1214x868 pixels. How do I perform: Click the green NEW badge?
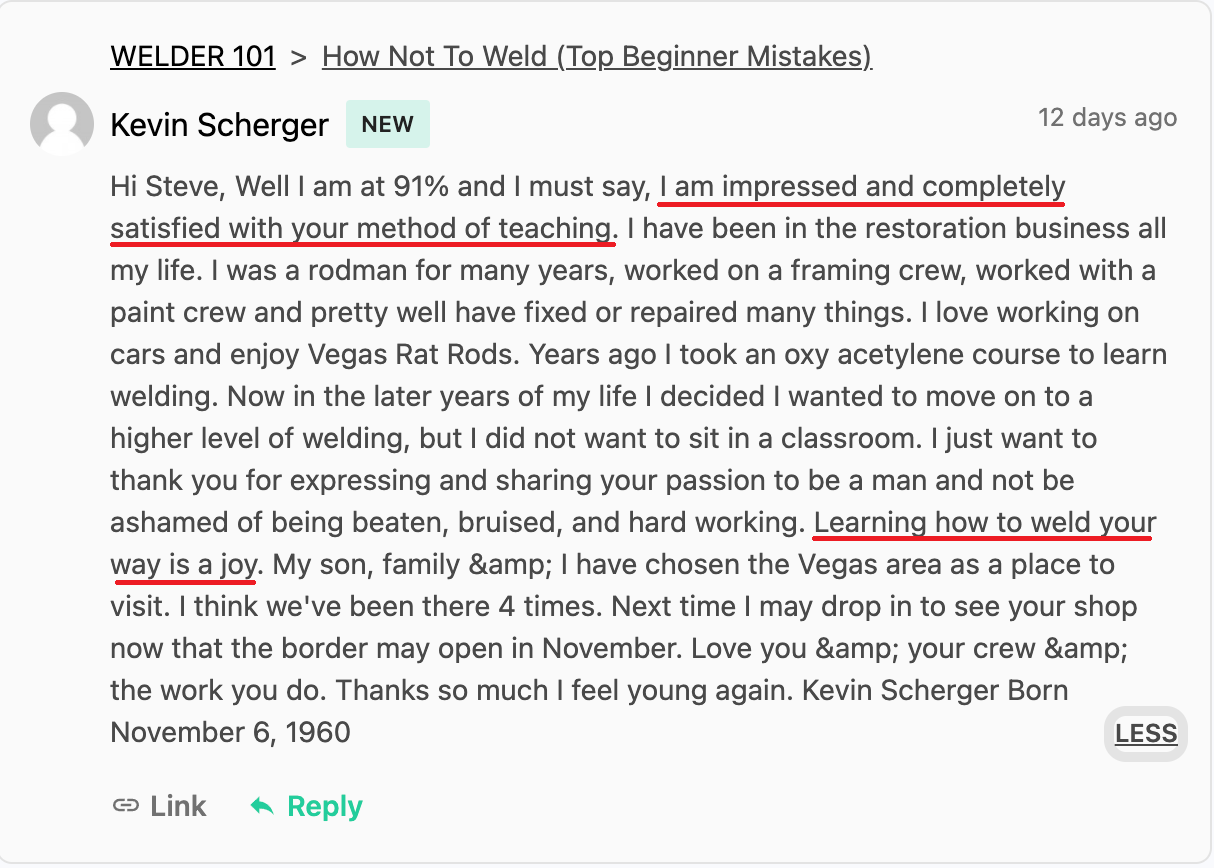[388, 124]
